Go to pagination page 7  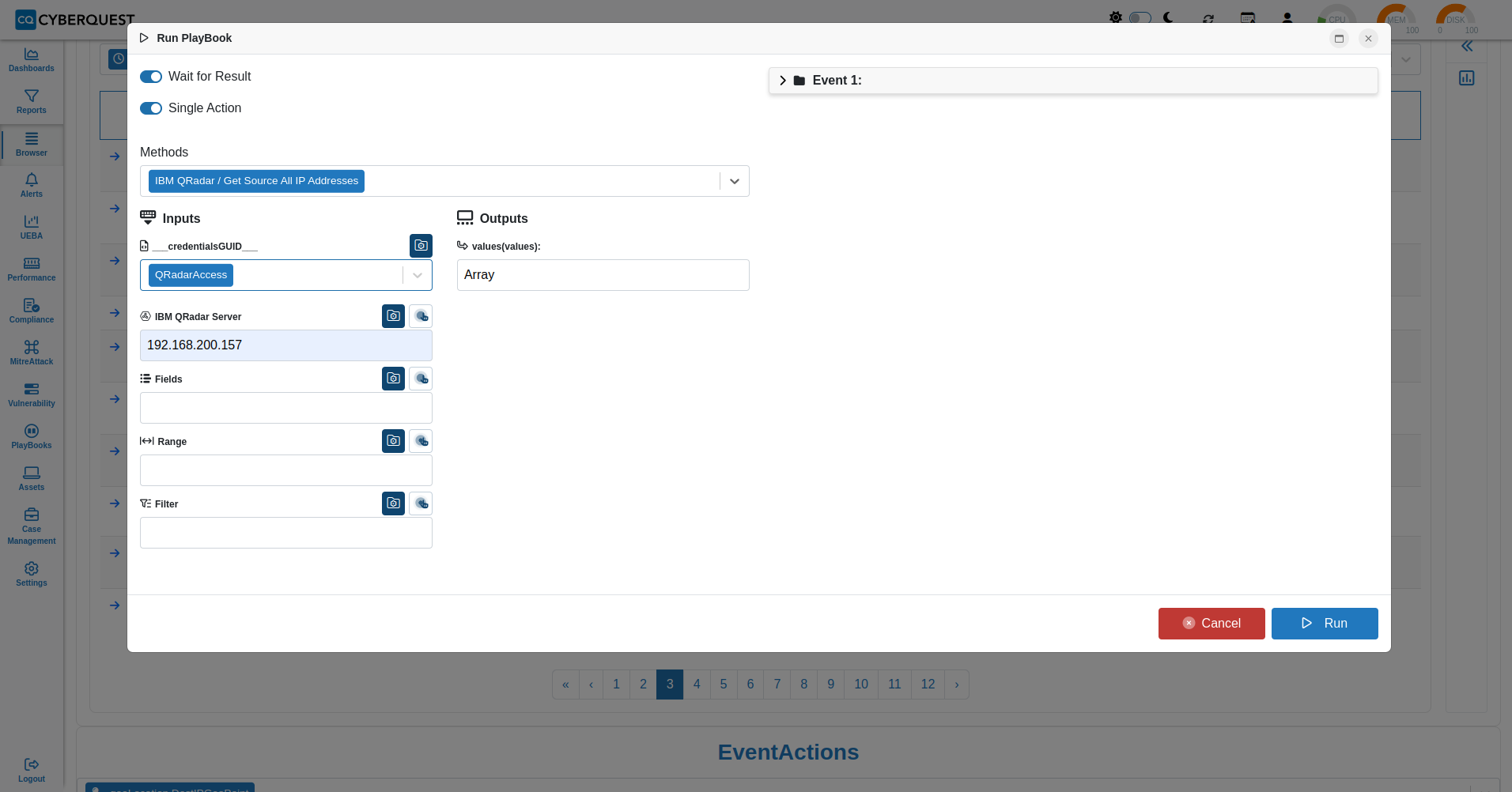point(777,685)
